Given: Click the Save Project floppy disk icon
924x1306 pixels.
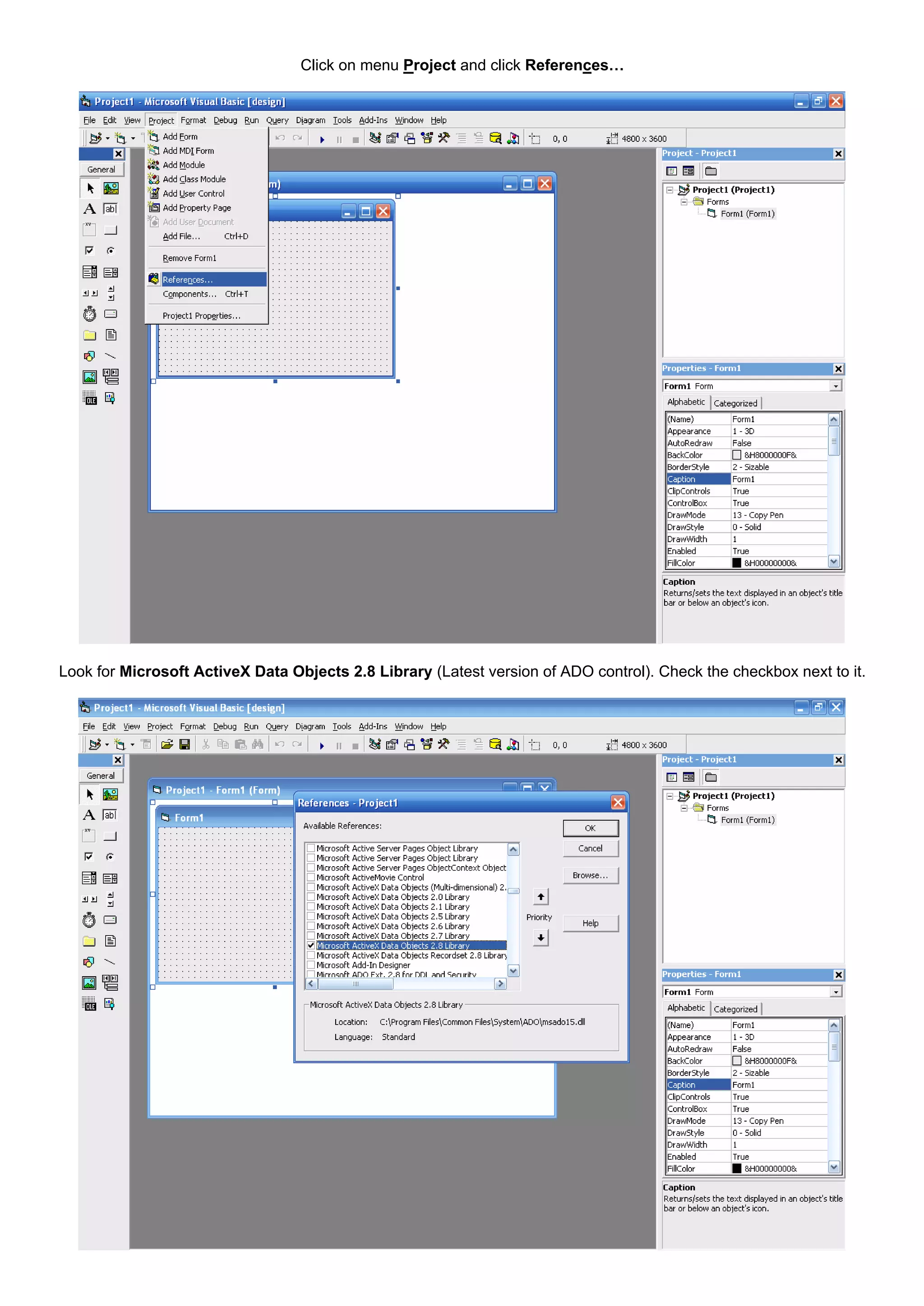Looking at the screenshot, I should coord(185,745).
